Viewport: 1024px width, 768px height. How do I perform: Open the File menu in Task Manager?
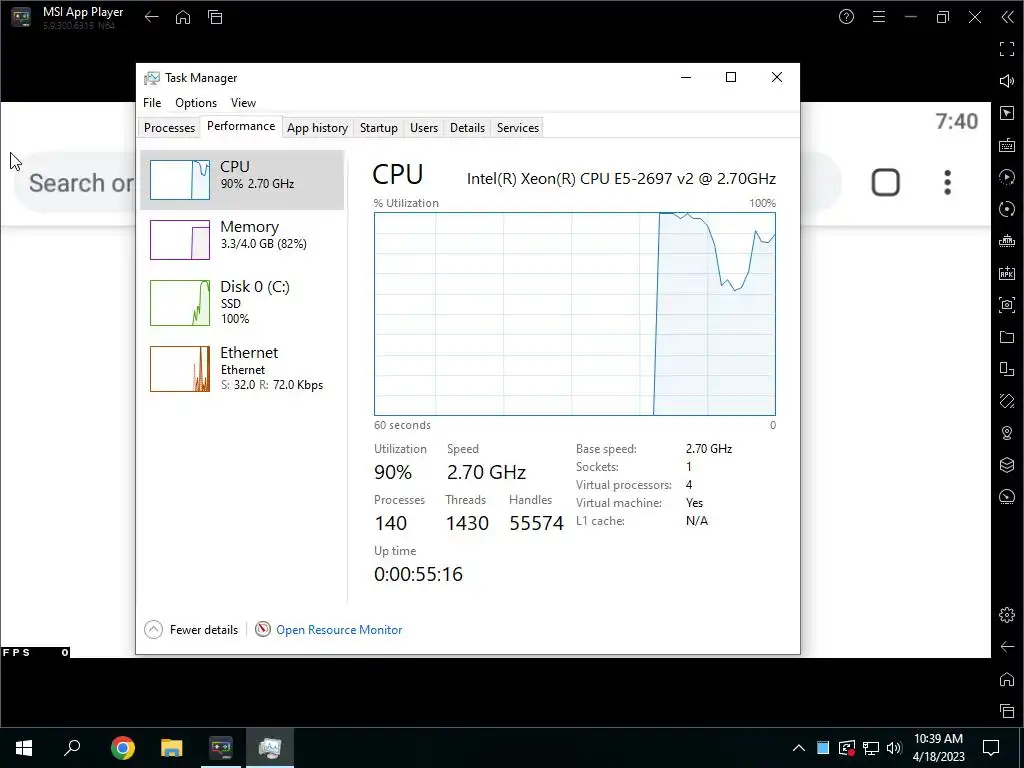pos(152,103)
